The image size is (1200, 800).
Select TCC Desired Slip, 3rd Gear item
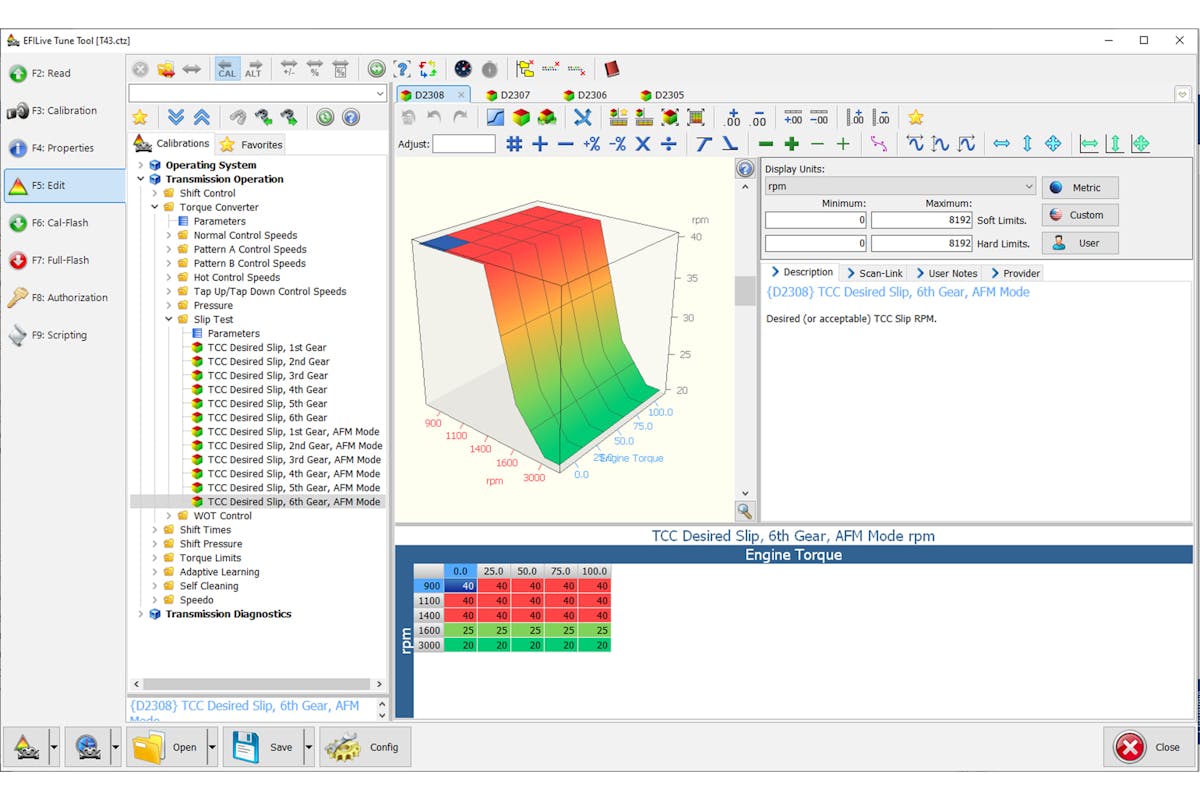[267, 376]
